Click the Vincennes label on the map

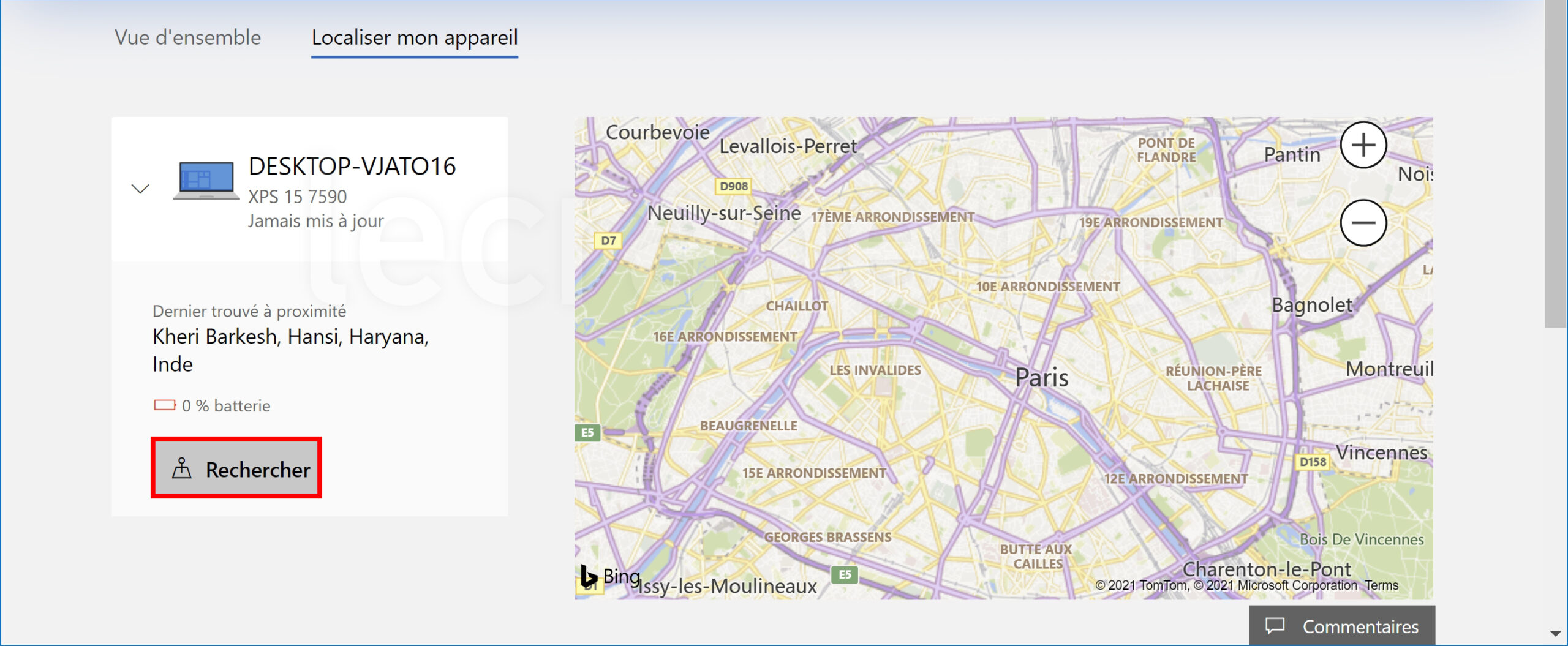1381,453
